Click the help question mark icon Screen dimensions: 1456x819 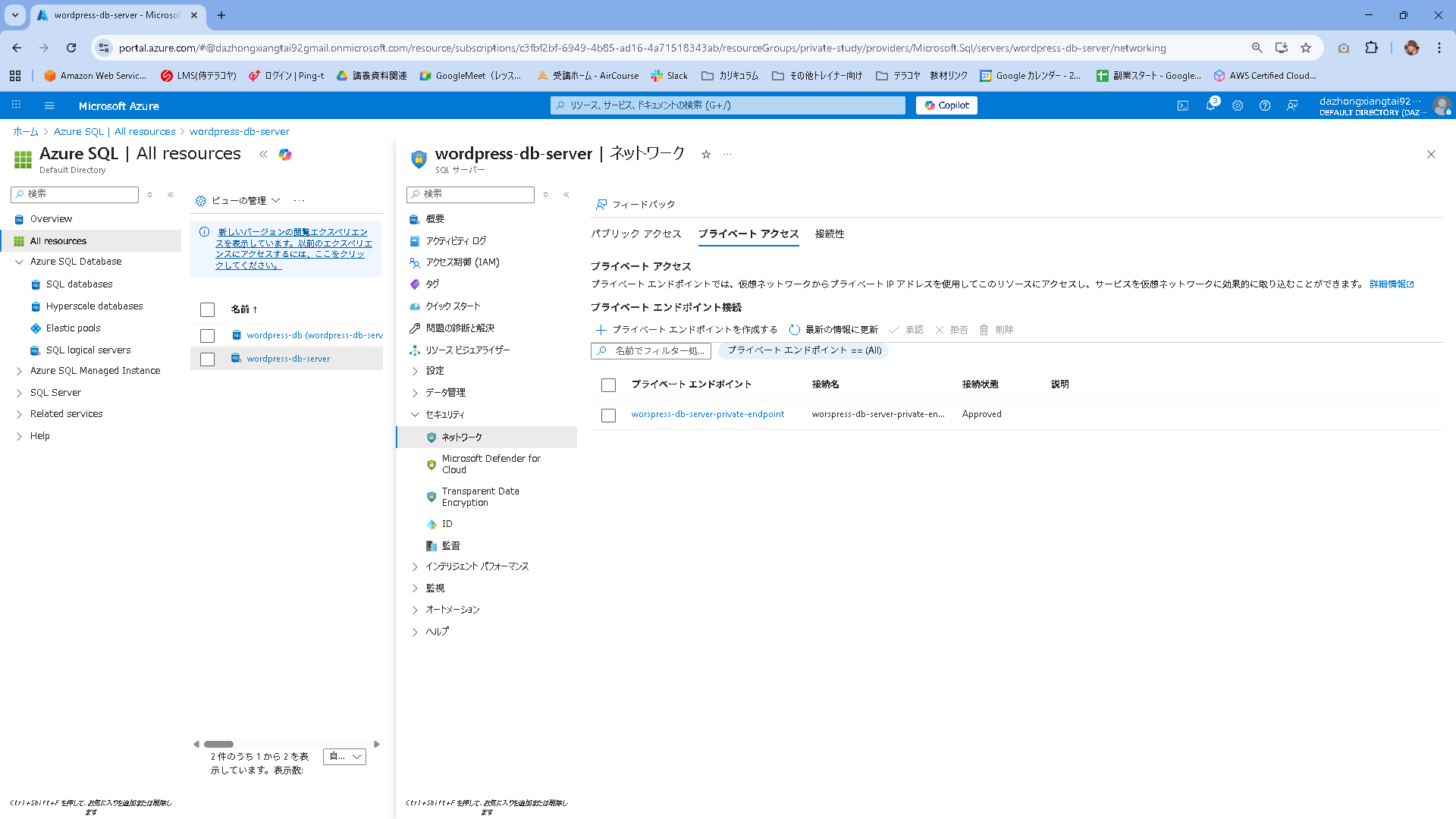click(1265, 105)
